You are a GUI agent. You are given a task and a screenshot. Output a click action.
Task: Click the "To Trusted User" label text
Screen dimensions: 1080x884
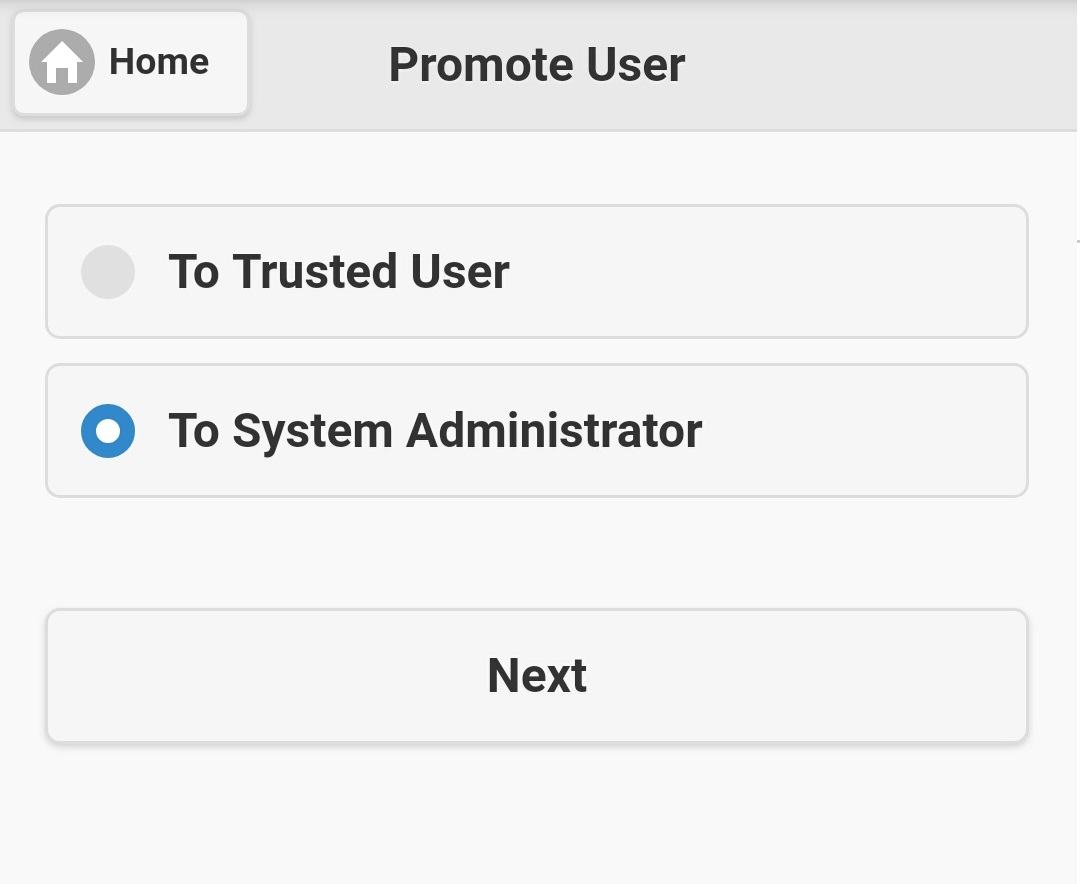339,272
